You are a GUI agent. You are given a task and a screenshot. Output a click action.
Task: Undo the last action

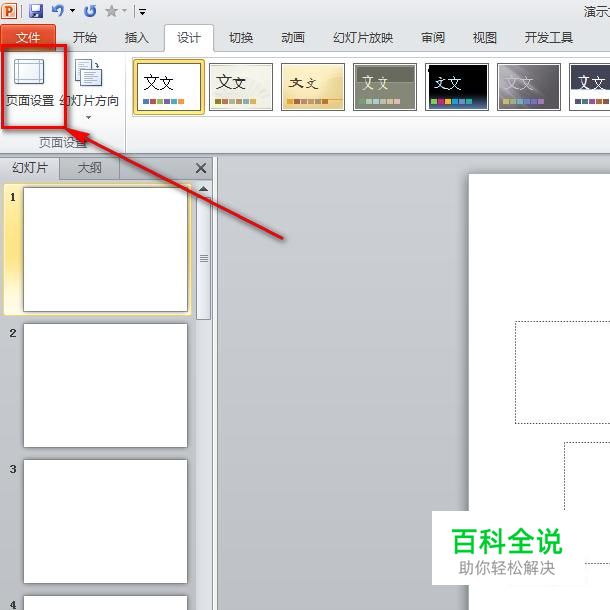pos(57,11)
